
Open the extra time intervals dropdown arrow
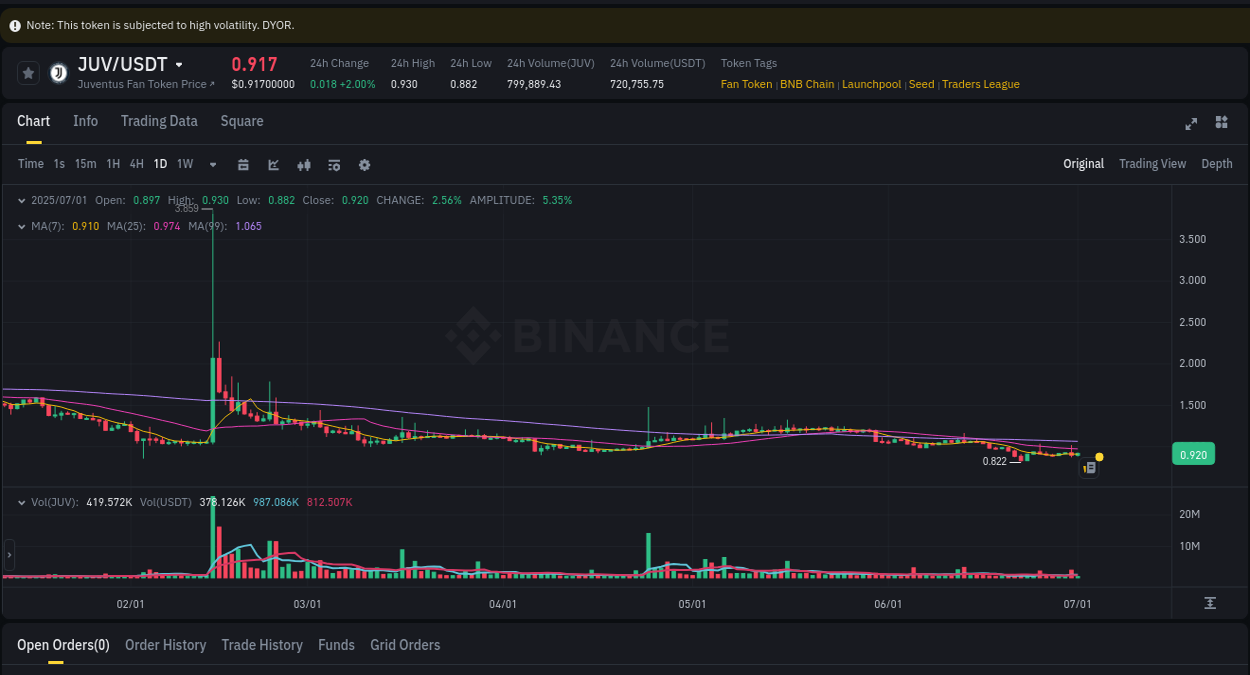click(x=212, y=164)
